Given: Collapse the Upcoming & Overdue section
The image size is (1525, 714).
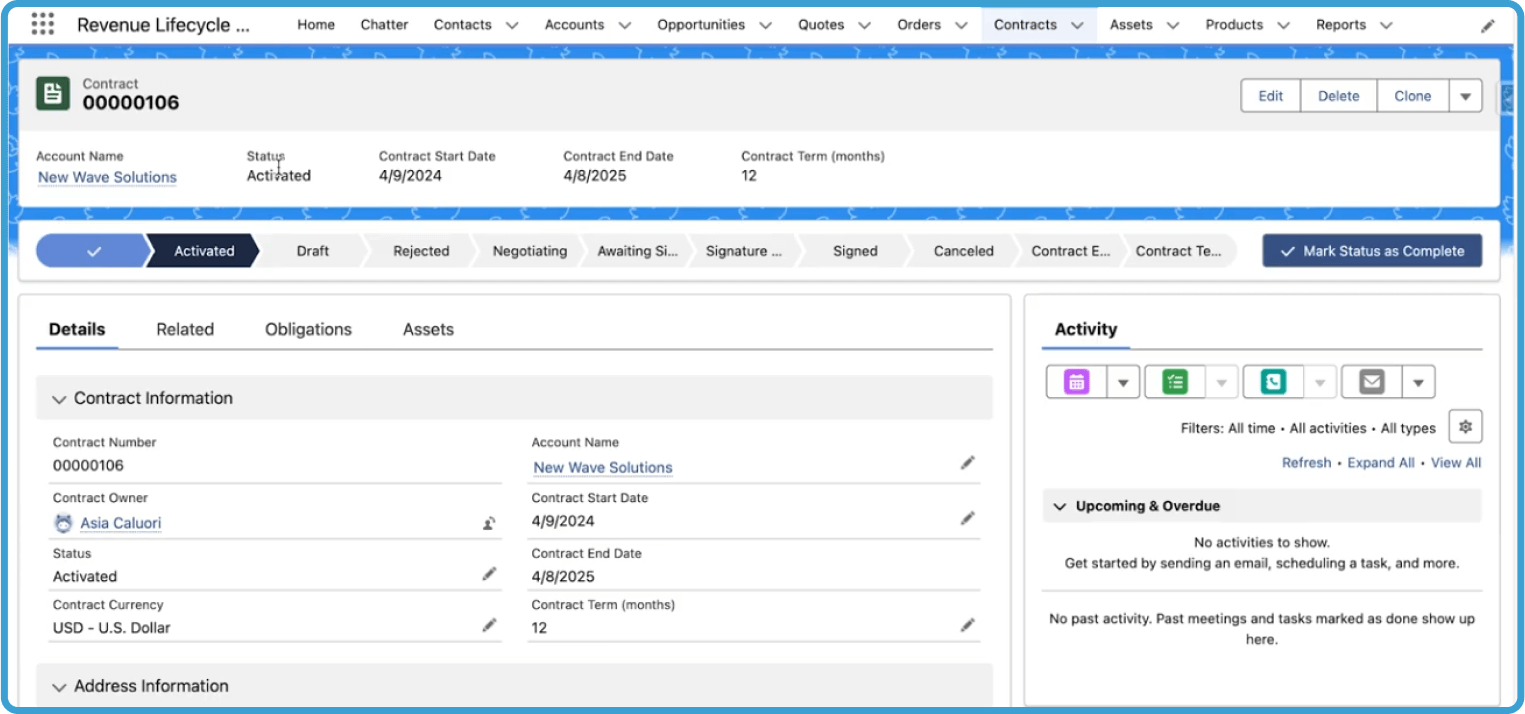Looking at the screenshot, I should (1060, 506).
